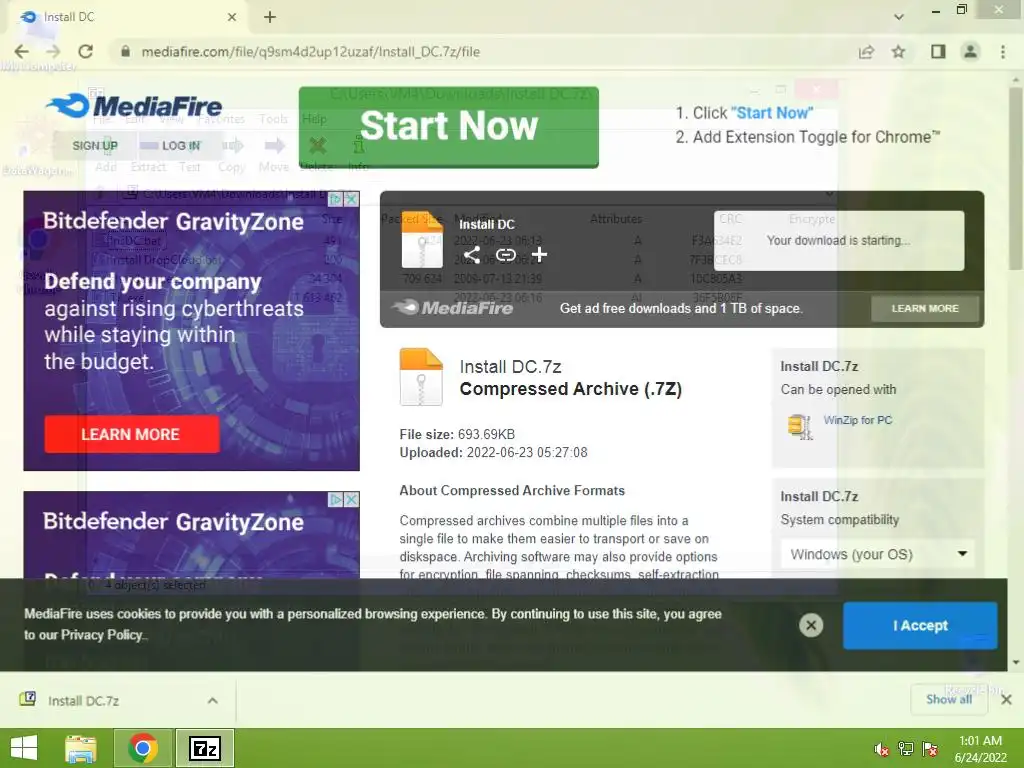
Task: Click LEARN MORE in the MediaFire ad-free banner
Action: click(925, 308)
